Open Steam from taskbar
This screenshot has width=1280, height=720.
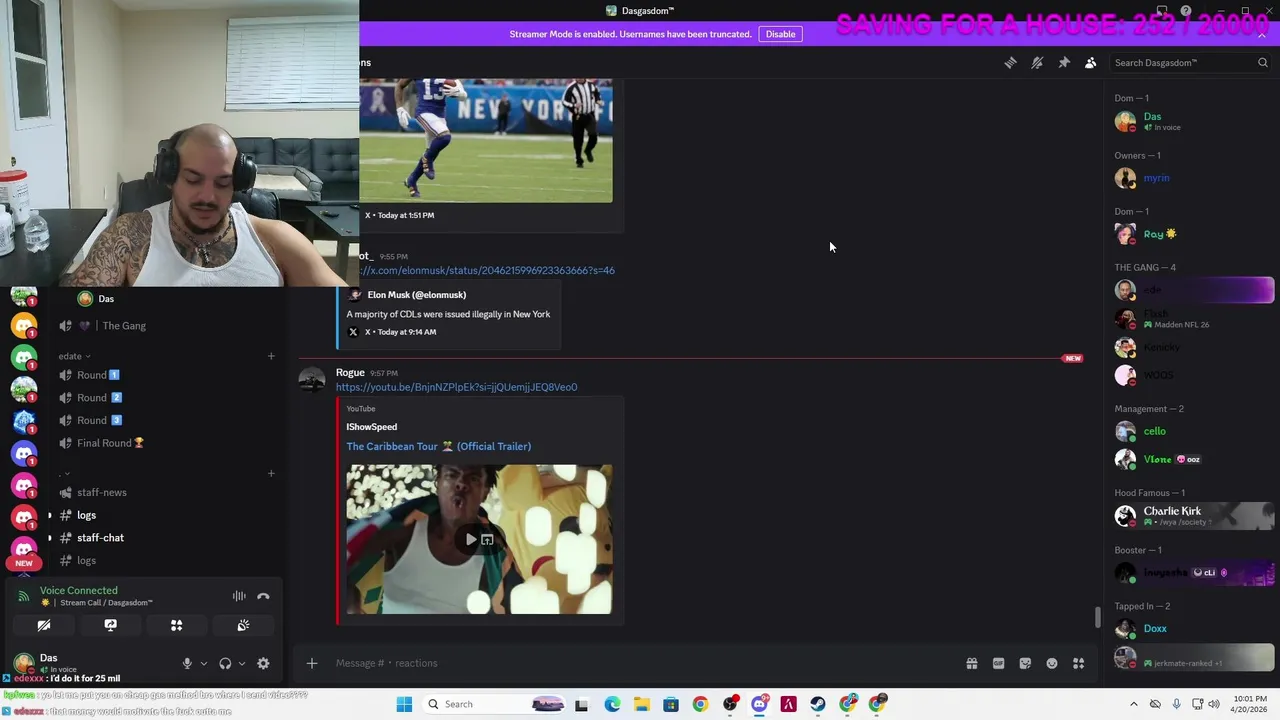click(x=818, y=704)
